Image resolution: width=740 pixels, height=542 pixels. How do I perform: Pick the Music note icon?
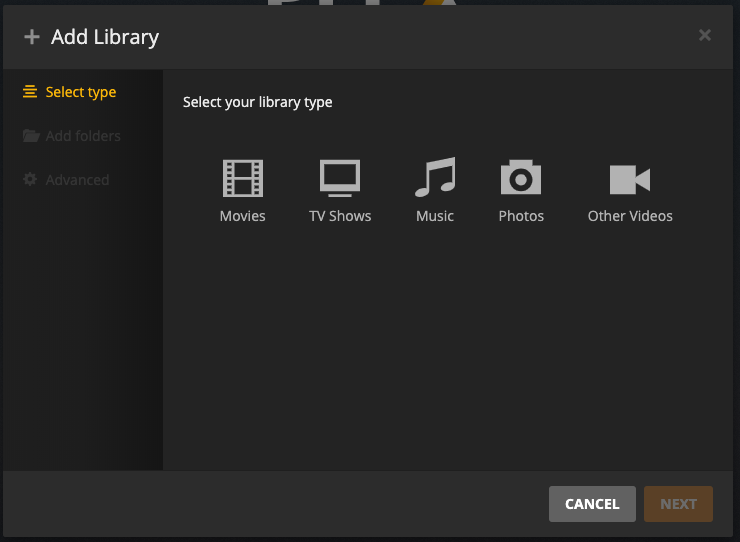click(435, 178)
